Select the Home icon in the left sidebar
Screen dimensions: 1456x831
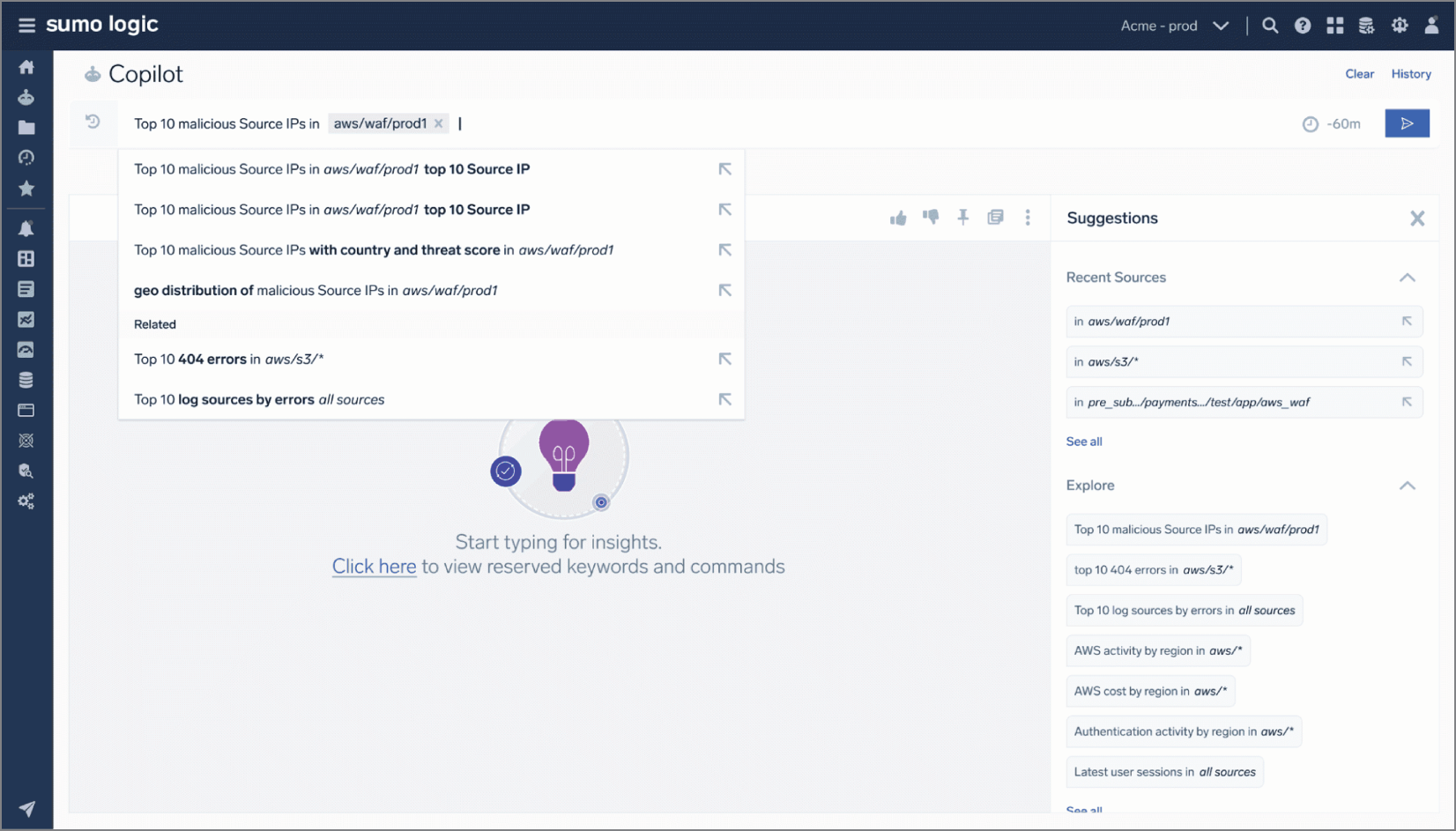(x=26, y=66)
